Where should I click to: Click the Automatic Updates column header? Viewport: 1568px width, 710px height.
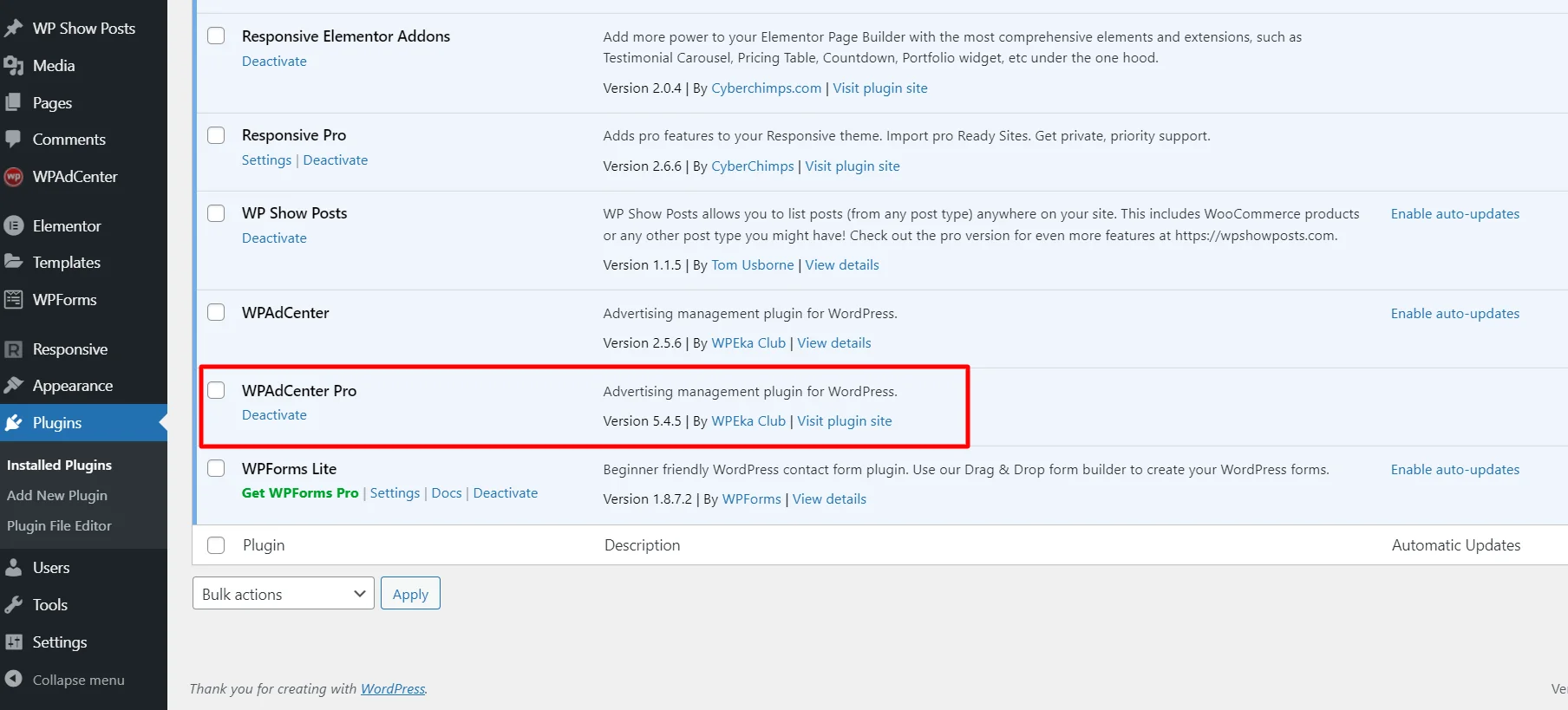1456,544
